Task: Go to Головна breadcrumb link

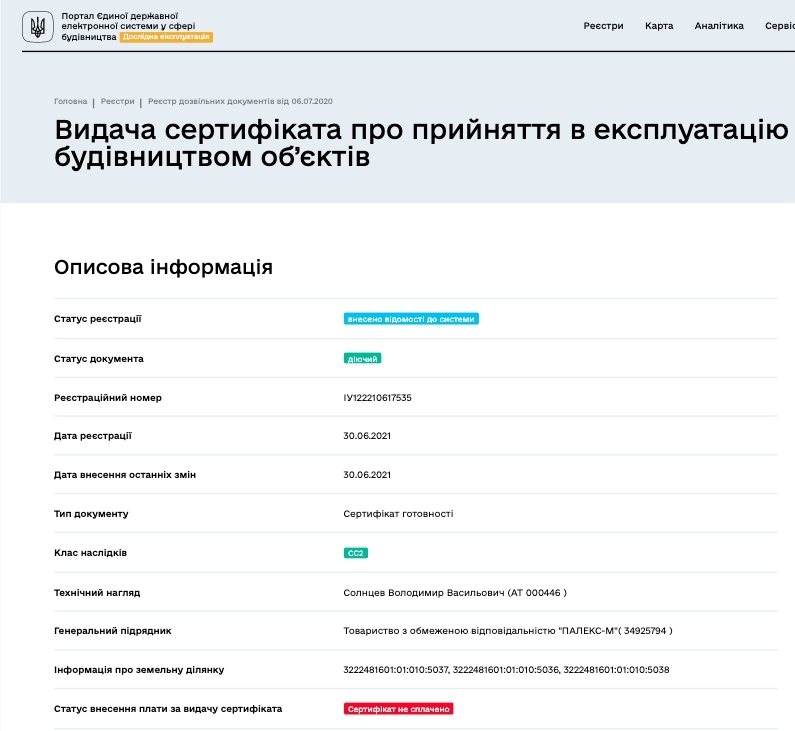Action: (70, 101)
